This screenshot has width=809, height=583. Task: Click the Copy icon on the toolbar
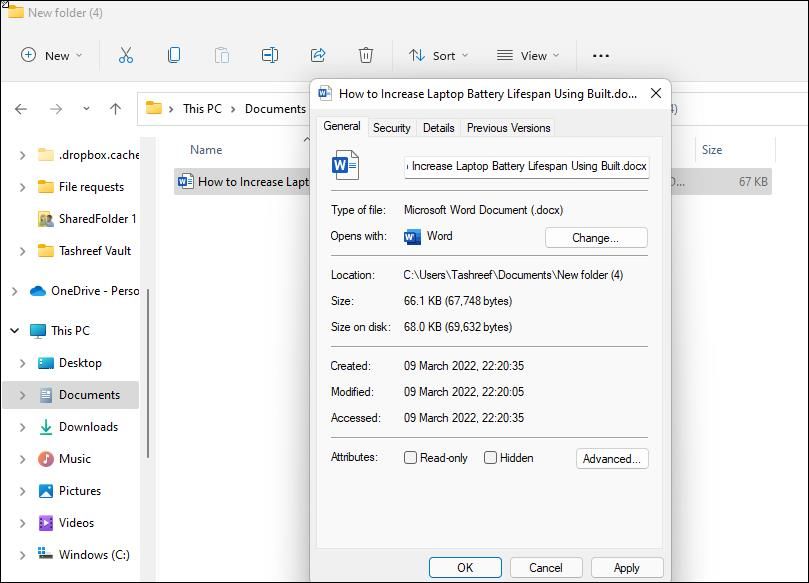point(173,55)
